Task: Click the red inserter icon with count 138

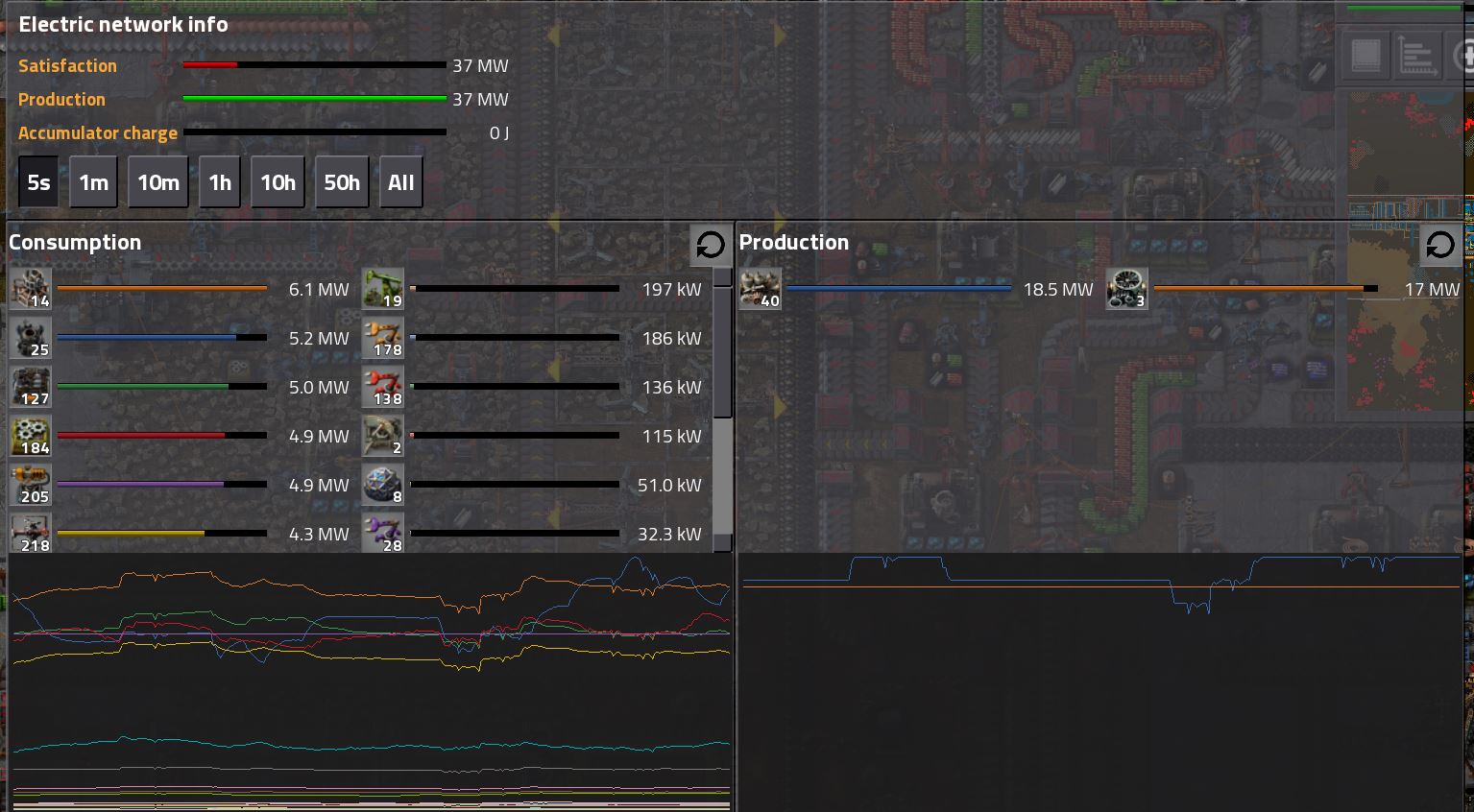Action: tap(383, 387)
